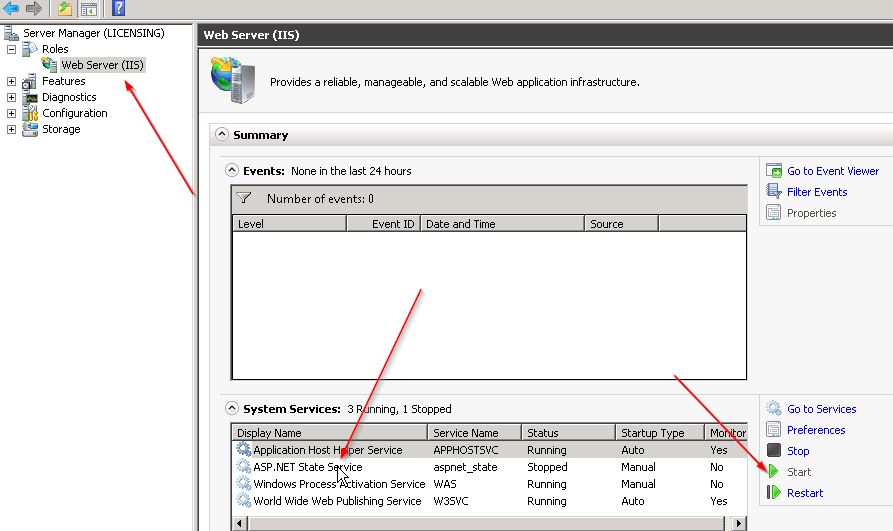Click the Show/Hide console tree icon
Viewport: 893px width, 531px height.
point(88,9)
